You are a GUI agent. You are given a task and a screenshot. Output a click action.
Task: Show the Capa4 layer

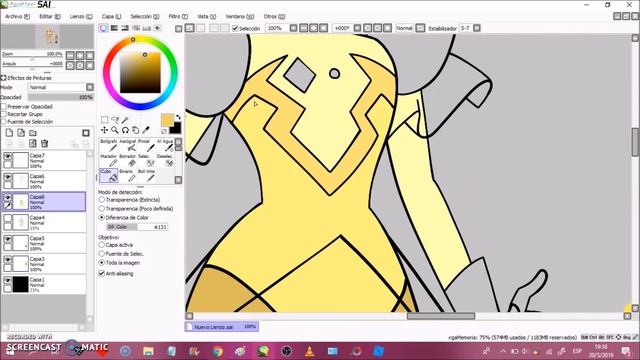coord(8,218)
